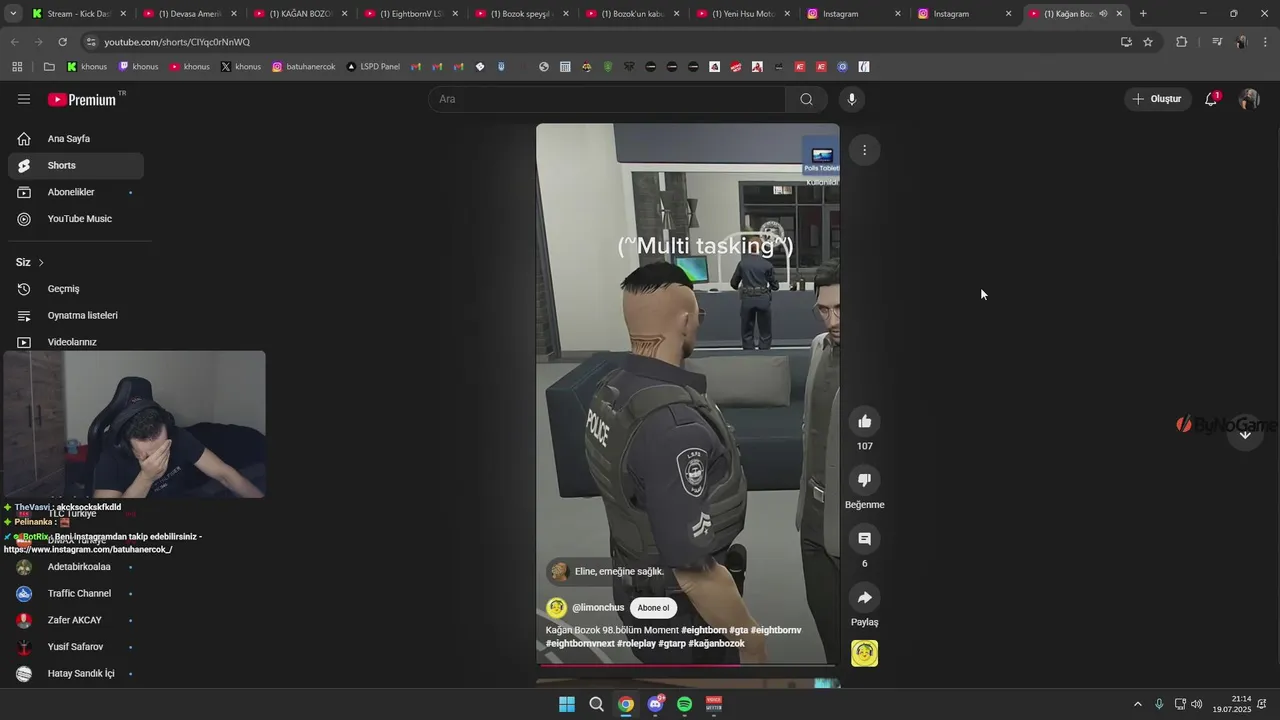Image resolution: width=1280 pixels, height=720 pixels.
Task: Open the pinned comment Eline, emeğine sağlık
Action: coord(608,572)
